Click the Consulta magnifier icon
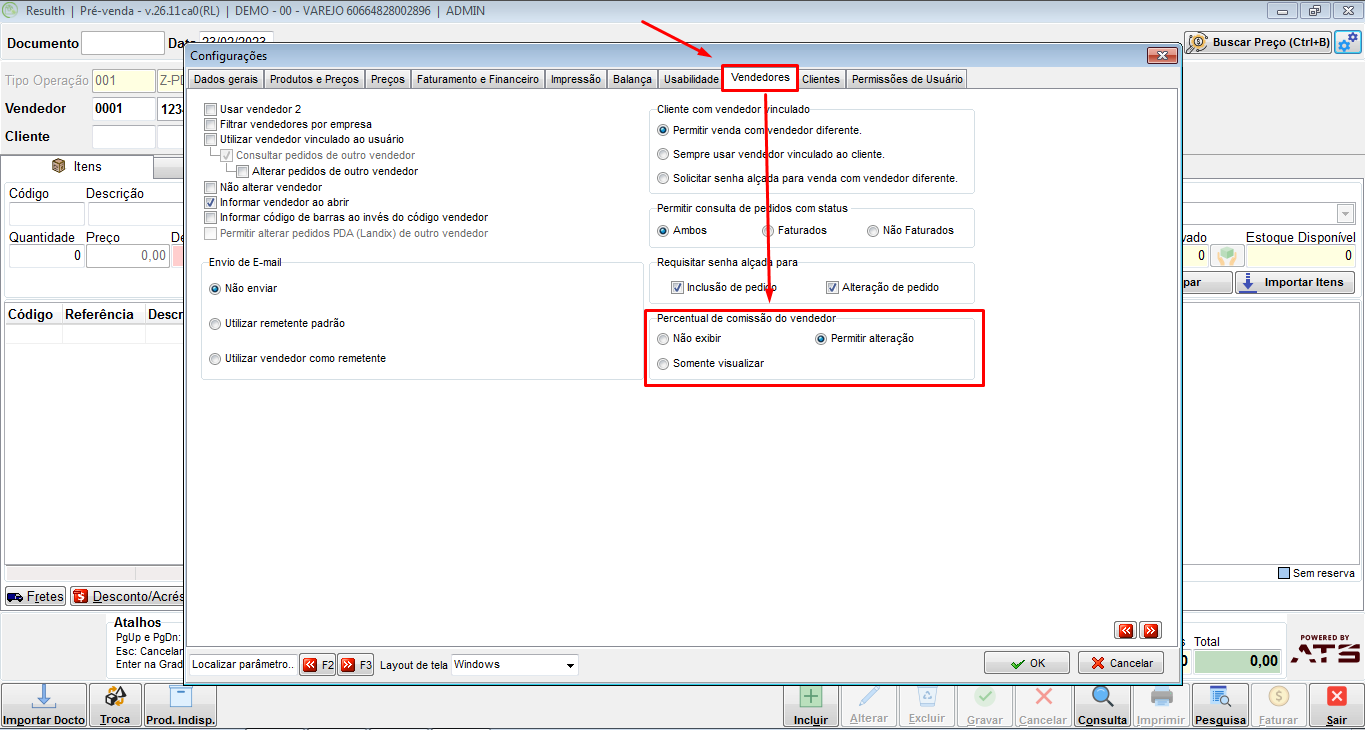 [x=1103, y=697]
